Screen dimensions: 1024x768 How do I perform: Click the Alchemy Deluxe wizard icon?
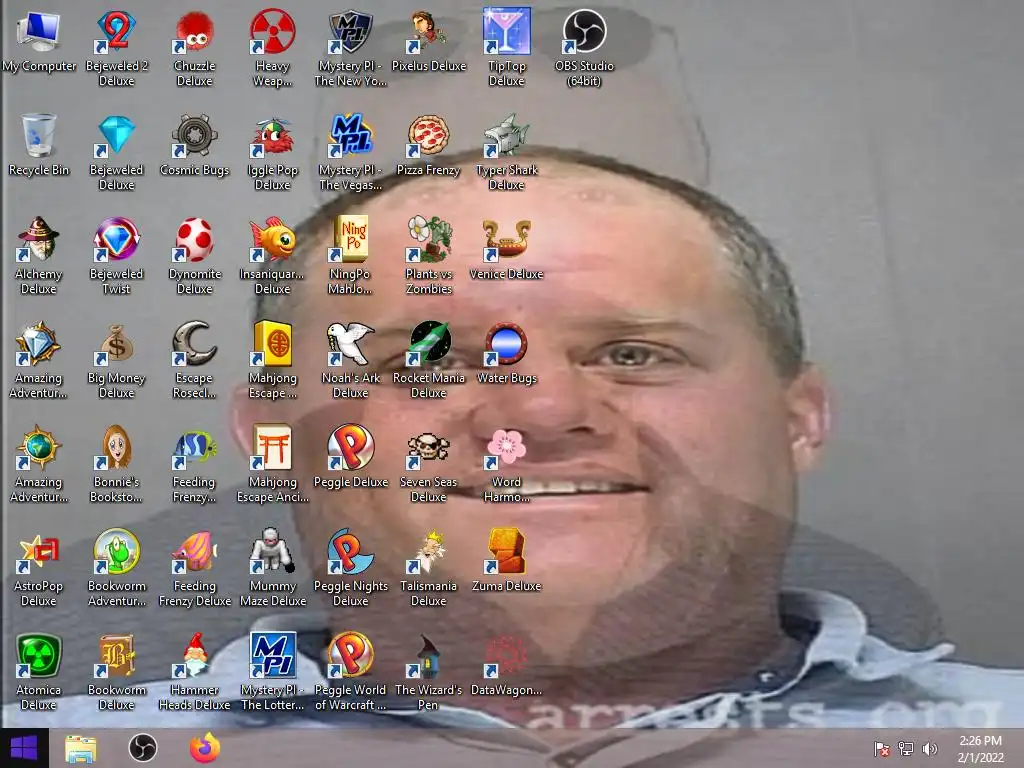[x=39, y=239]
